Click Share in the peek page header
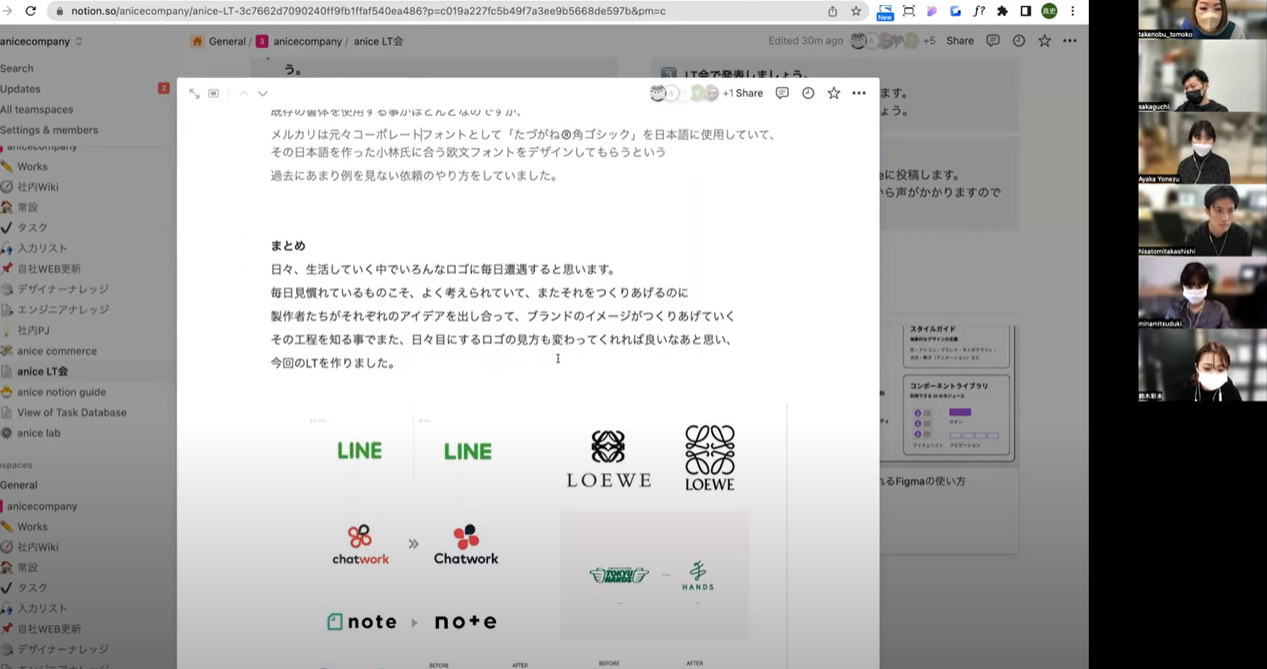Viewport: 1267px width, 669px height. pos(749,93)
